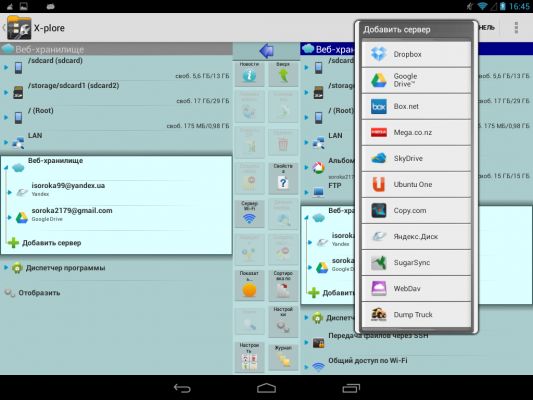
Task: Collapse the Веб-хранилище node in left pane
Action: [116, 167]
